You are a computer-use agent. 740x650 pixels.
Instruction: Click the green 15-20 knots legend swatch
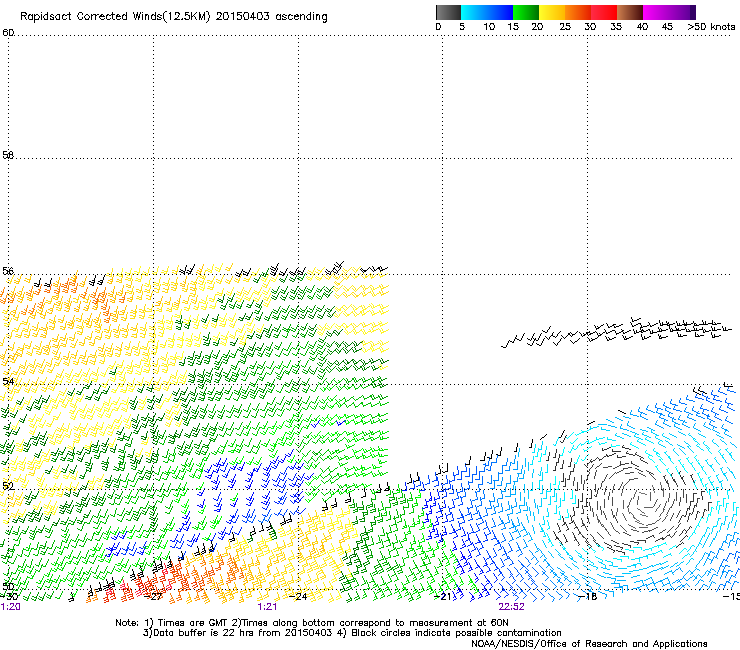[x=526, y=12]
